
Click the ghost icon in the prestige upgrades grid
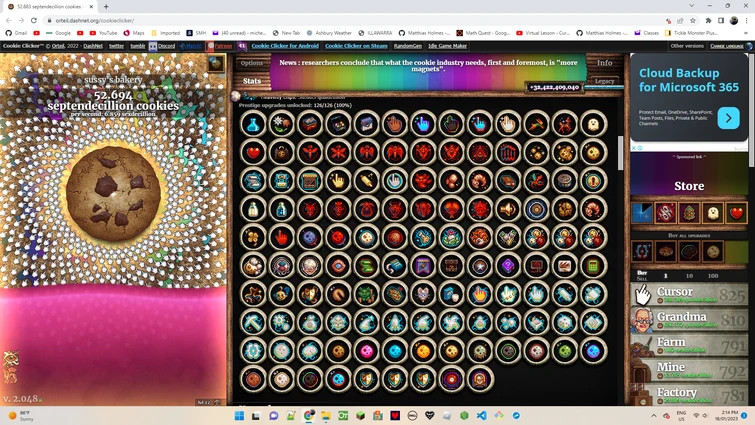coord(593,124)
